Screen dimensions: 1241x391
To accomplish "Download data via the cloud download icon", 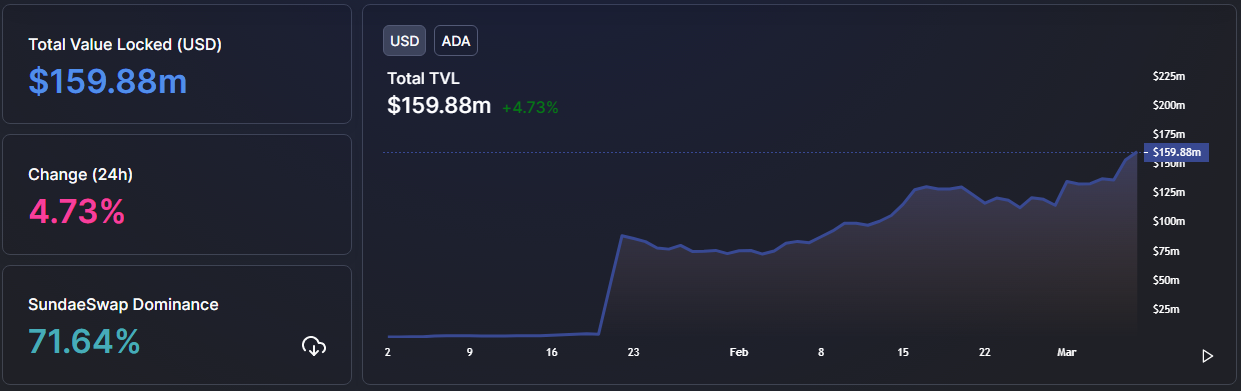I will pyautogui.click(x=314, y=346).
